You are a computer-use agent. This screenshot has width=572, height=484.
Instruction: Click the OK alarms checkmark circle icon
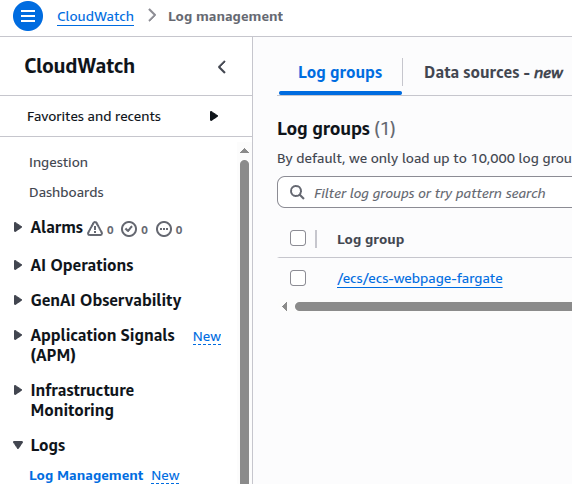129,229
